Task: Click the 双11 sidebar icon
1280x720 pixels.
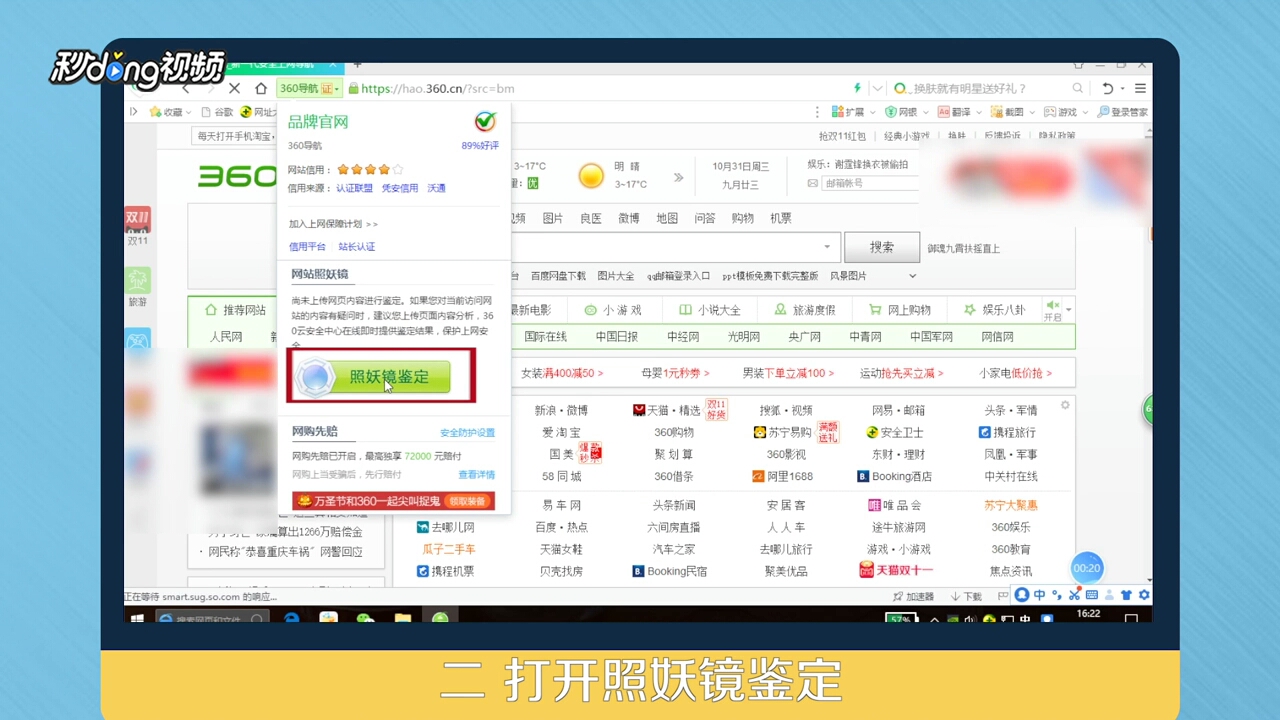Action: coord(137,227)
